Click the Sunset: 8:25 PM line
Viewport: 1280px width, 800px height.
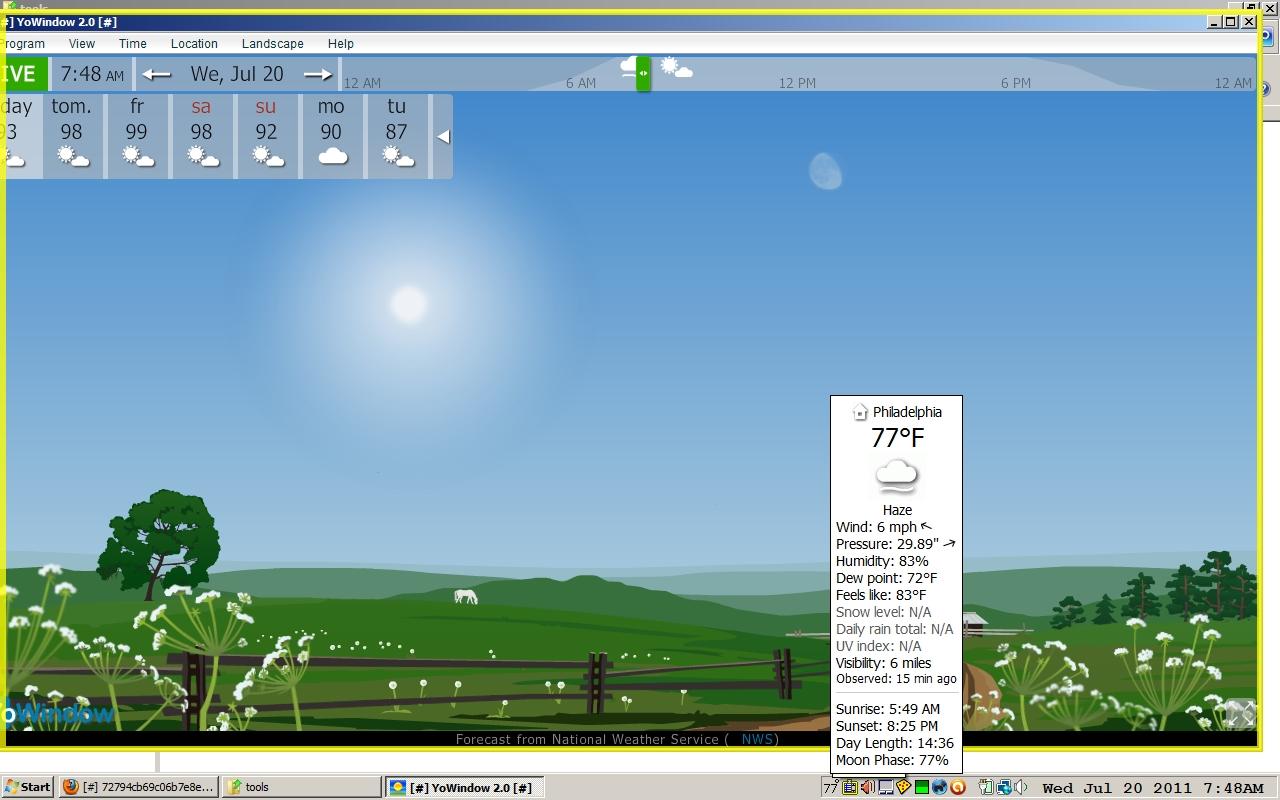[x=887, y=726]
